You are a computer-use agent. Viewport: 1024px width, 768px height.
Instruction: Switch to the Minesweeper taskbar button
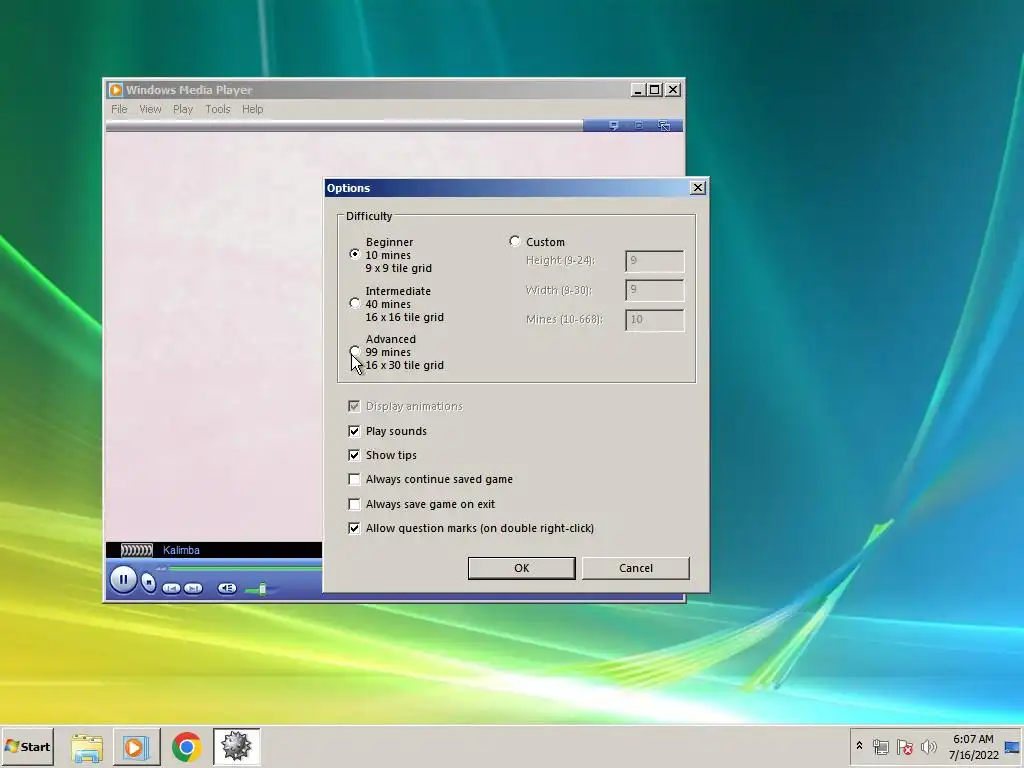coord(236,746)
